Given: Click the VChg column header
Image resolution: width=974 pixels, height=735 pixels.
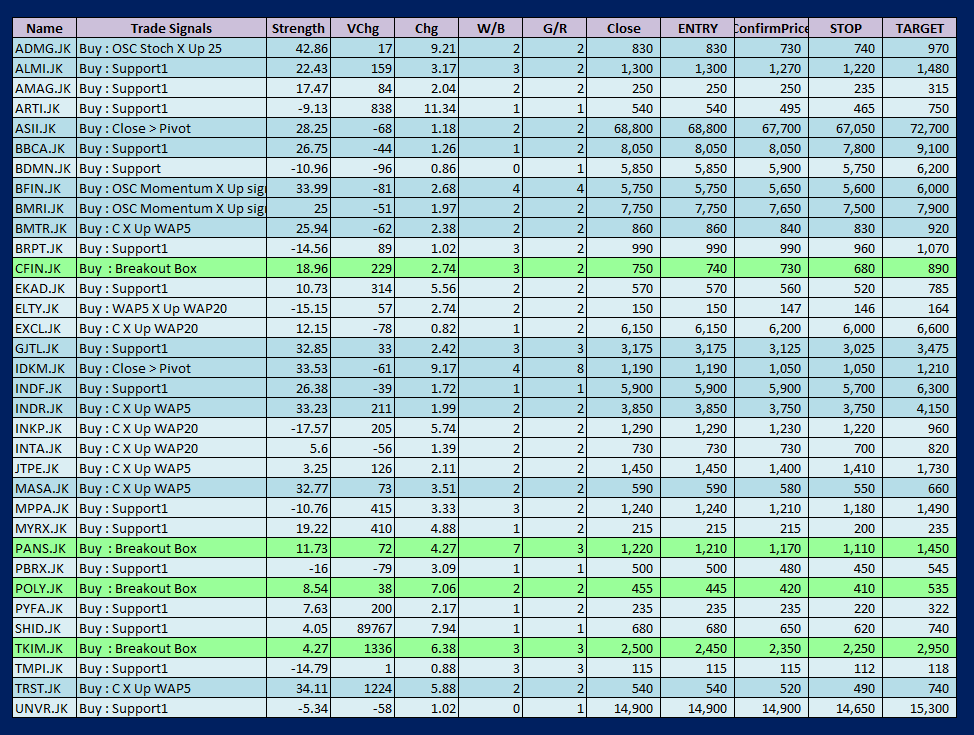Looking at the screenshot, I should (363, 29).
